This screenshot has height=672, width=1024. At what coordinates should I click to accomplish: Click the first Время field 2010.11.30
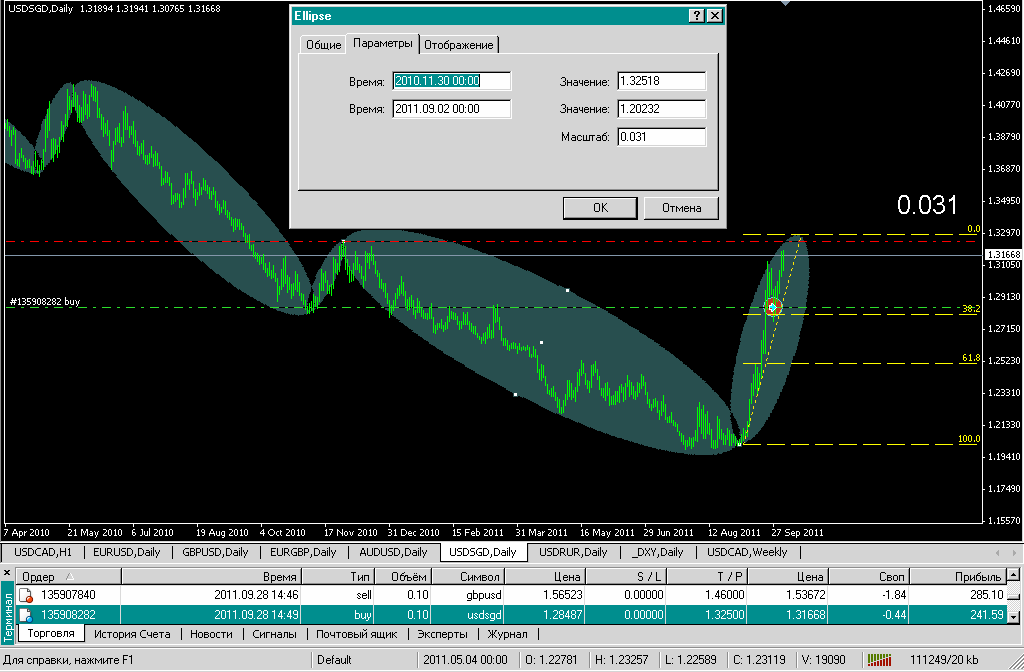tap(452, 81)
